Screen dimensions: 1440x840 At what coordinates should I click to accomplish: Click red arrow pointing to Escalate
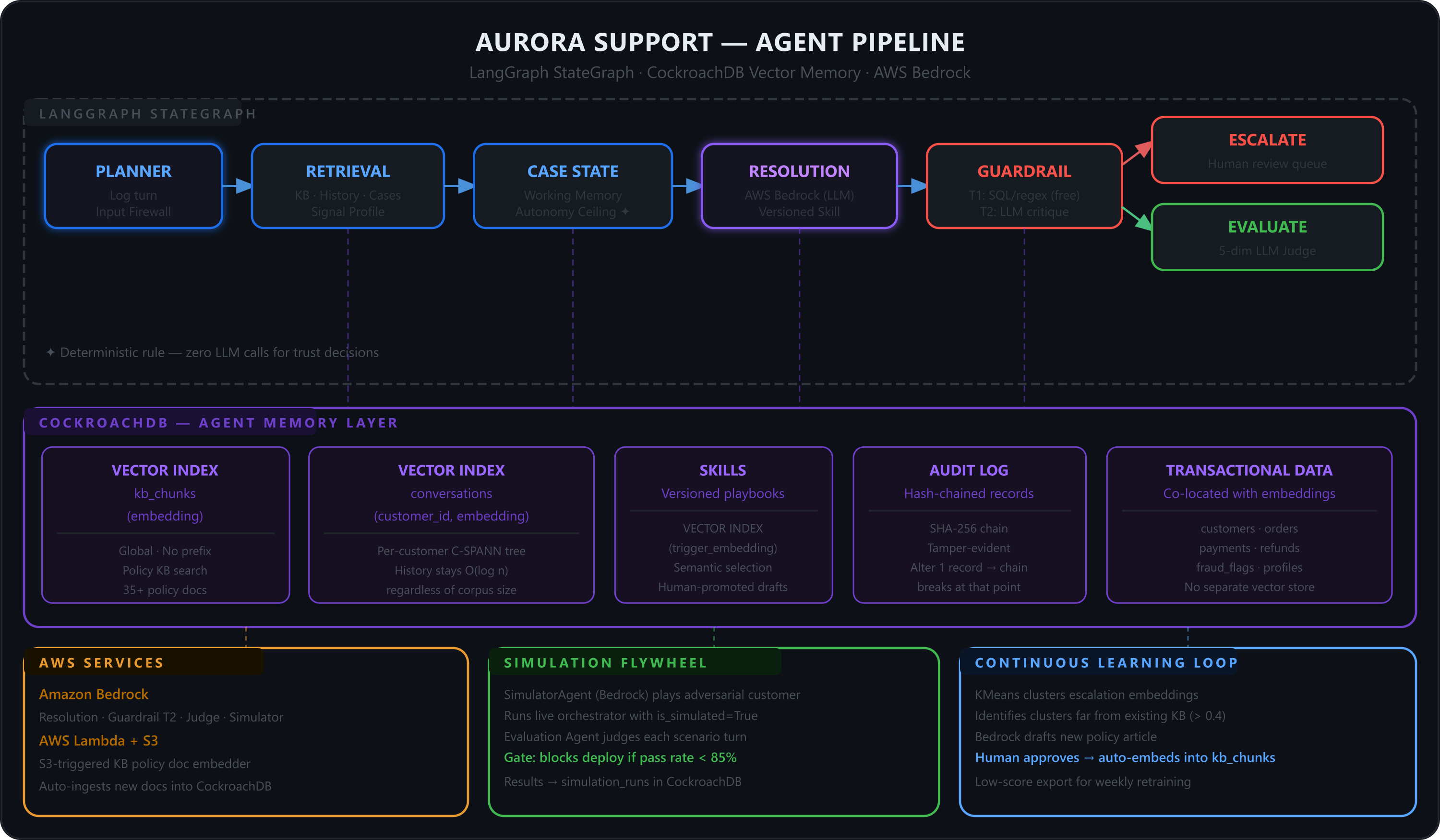tap(1137, 152)
